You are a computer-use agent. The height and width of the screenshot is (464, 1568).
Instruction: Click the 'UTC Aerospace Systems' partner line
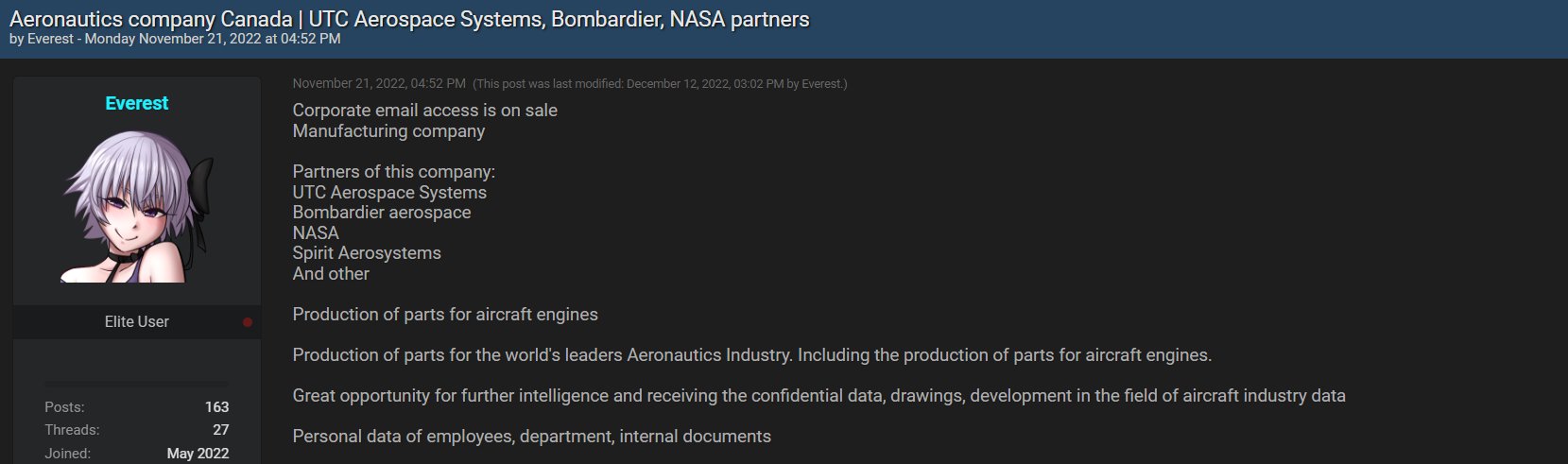(x=389, y=193)
